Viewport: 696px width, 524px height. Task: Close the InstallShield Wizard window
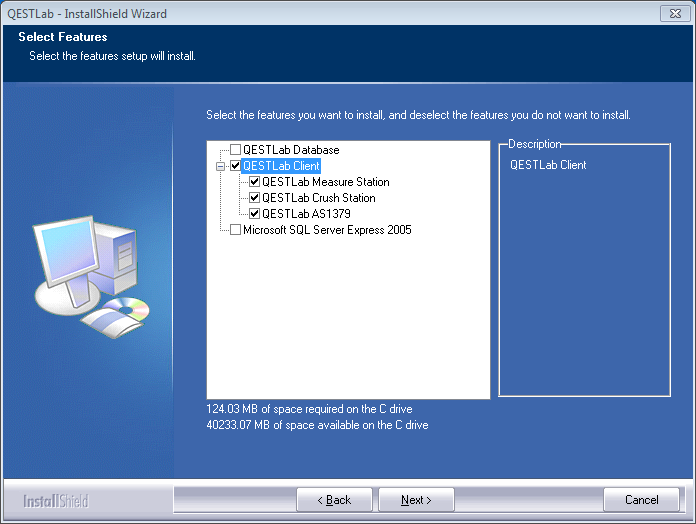click(x=673, y=13)
